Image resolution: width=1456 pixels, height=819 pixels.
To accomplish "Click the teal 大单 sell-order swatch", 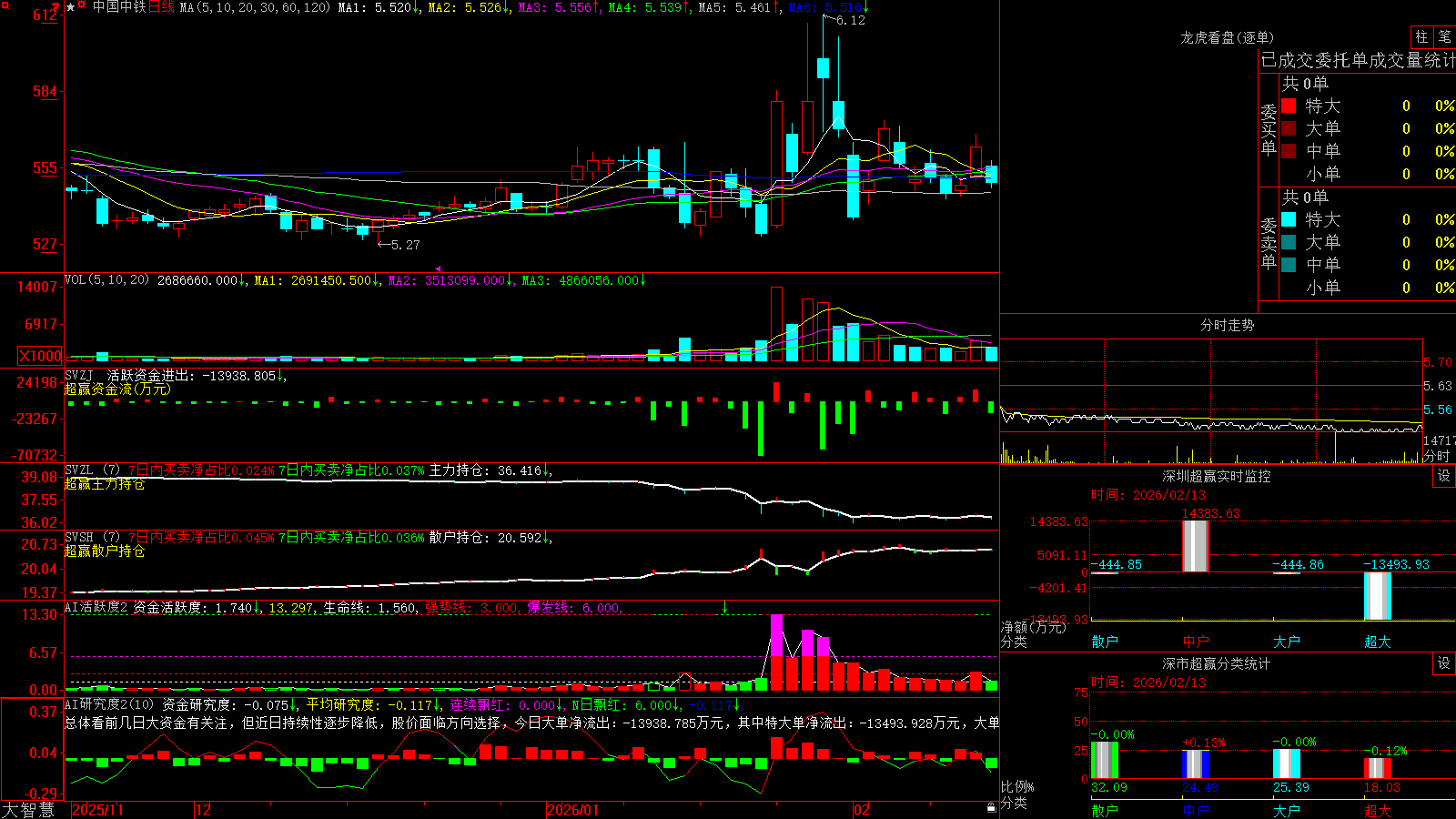I will (x=1289, y=242).
